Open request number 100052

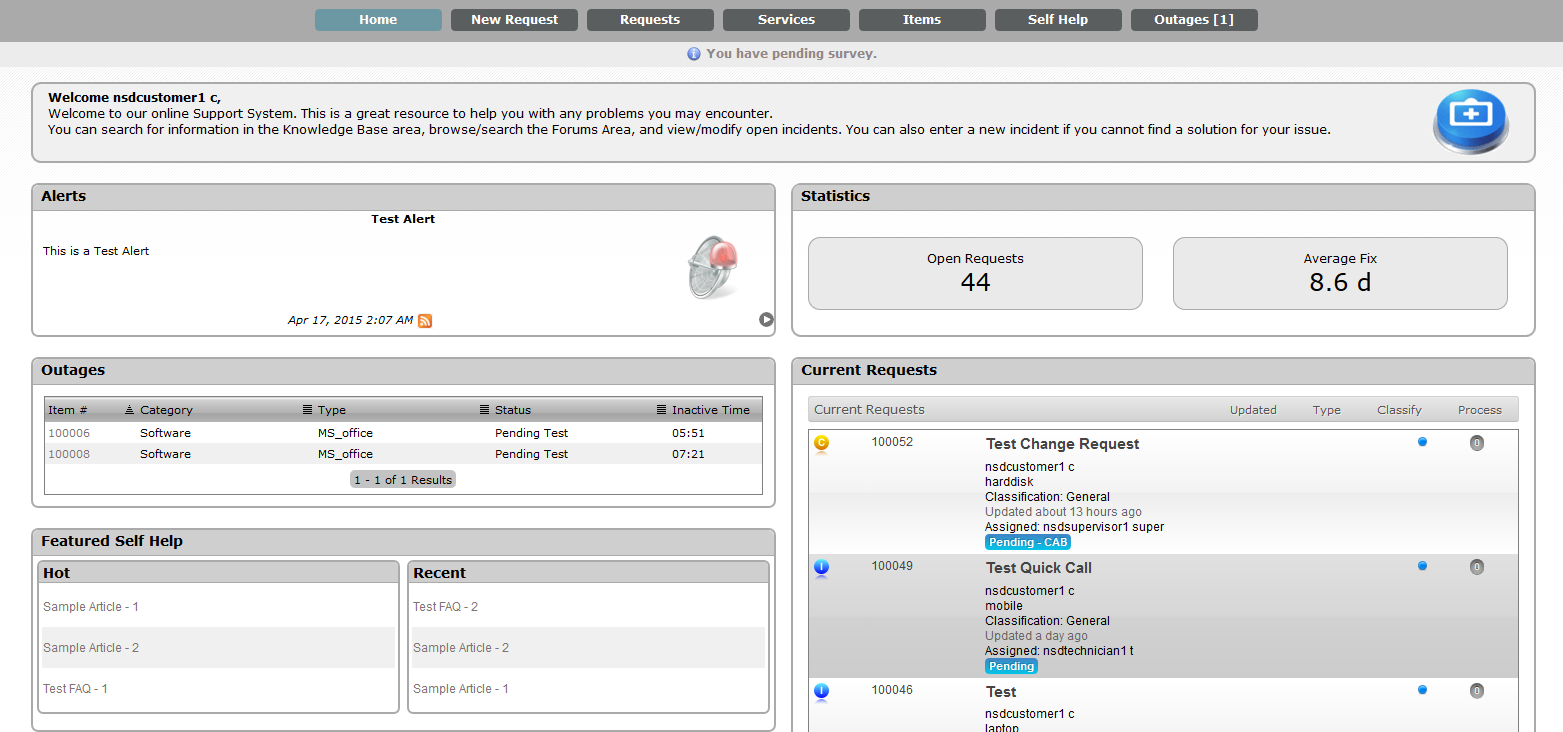tap(892, 442)
